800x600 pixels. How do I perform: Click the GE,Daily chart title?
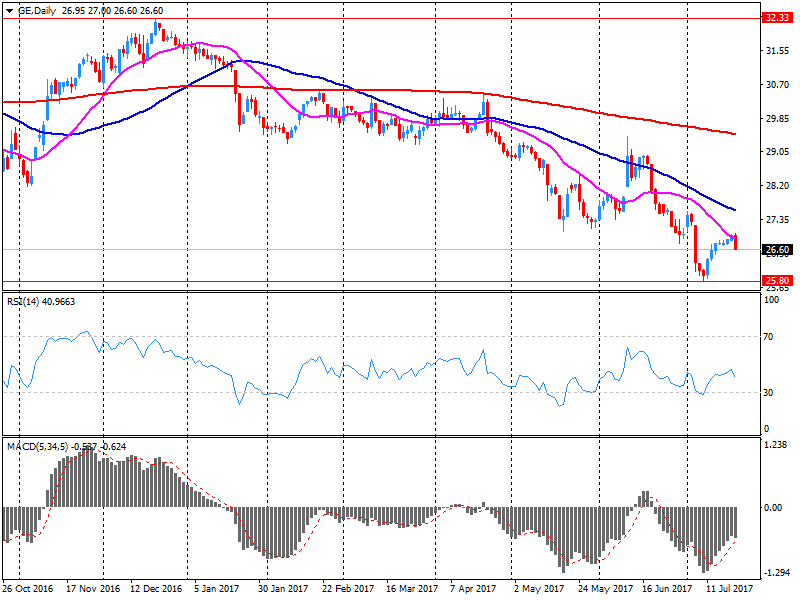click(37, 11)
